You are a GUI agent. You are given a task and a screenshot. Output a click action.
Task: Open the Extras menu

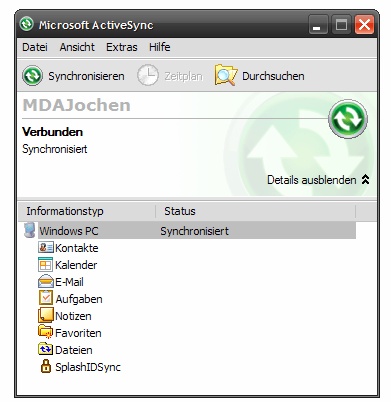tap(122, 47)
